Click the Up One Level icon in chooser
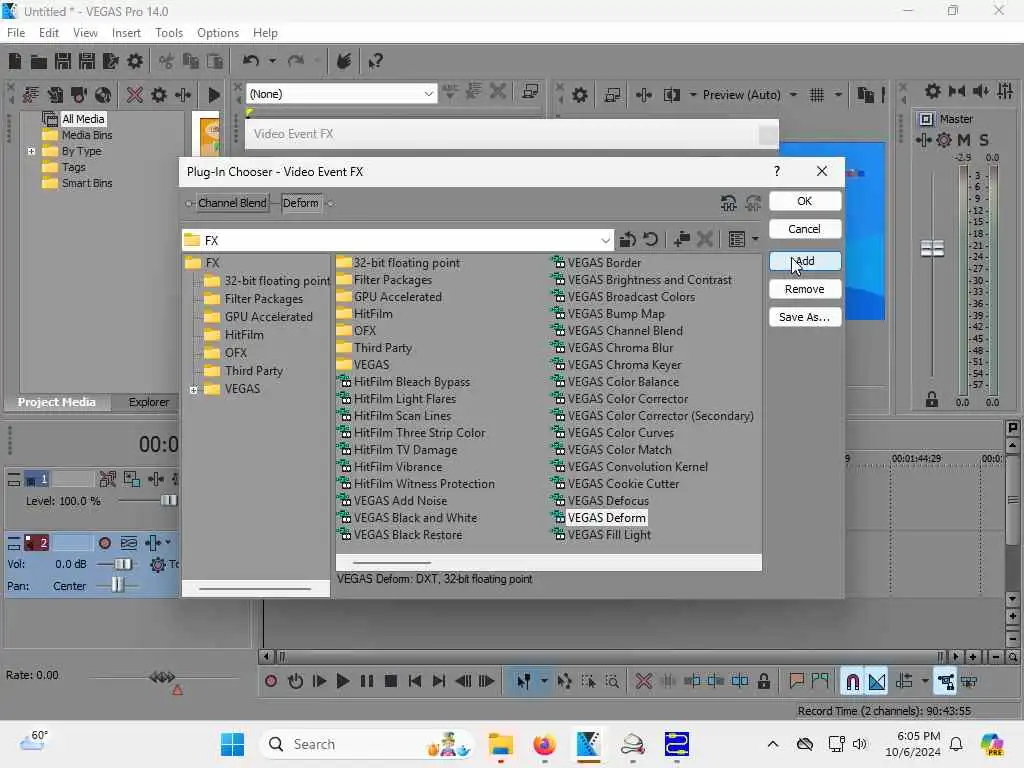This screenshot has width=1024, height=768. pyautogui.click(x=627, y=240)
